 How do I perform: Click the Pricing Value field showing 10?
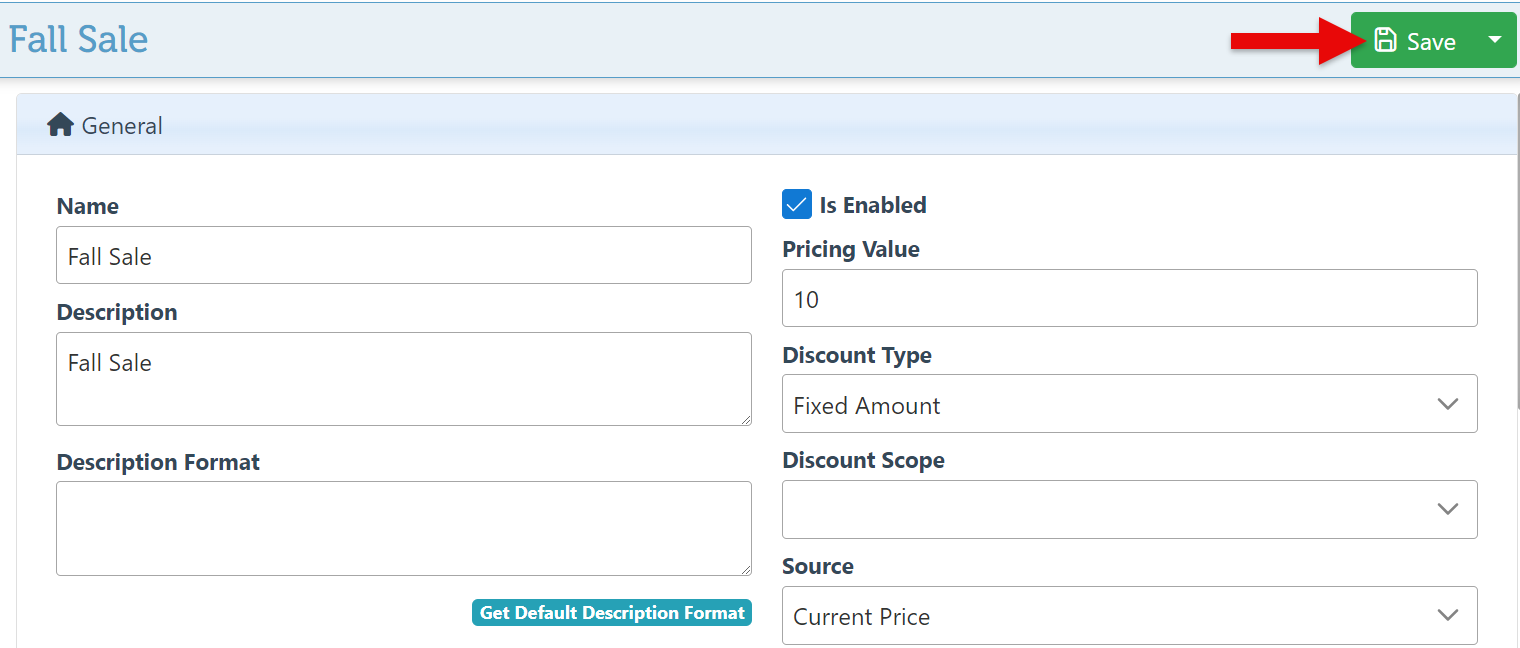click(x=1128, y=298)
